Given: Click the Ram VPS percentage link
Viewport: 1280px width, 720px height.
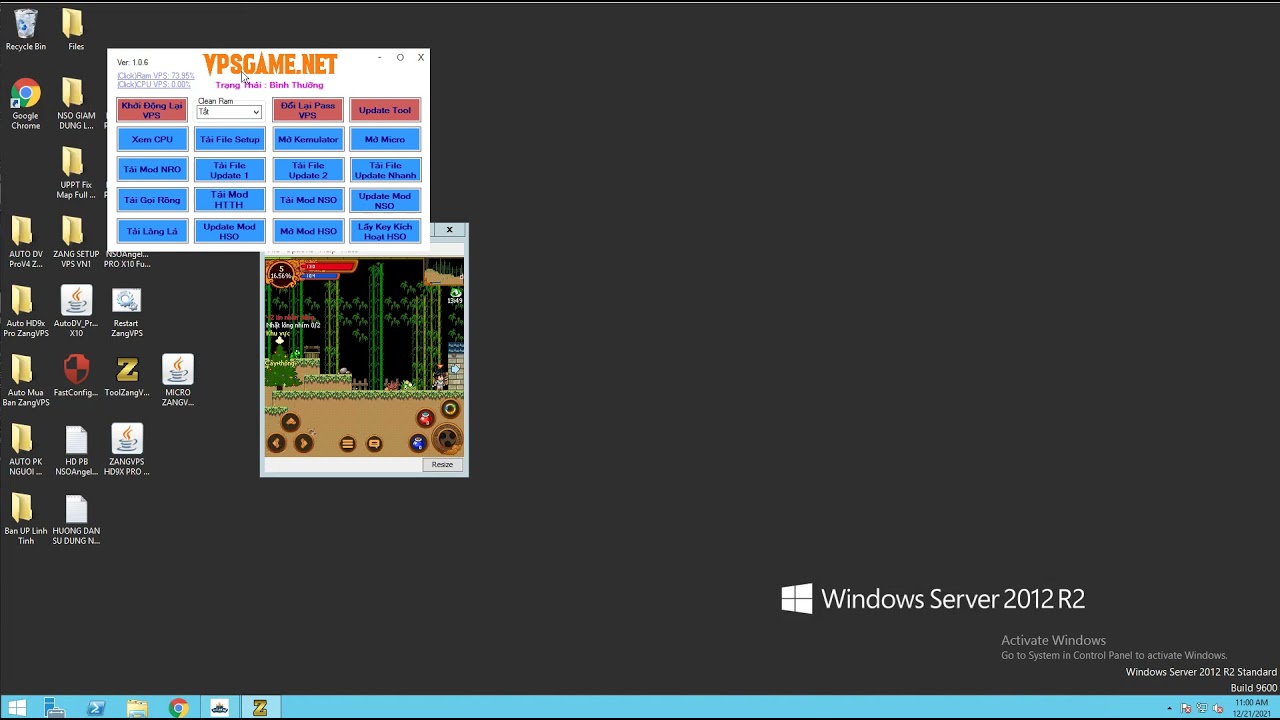Looking at the screenshot, I should pos(156,76).
